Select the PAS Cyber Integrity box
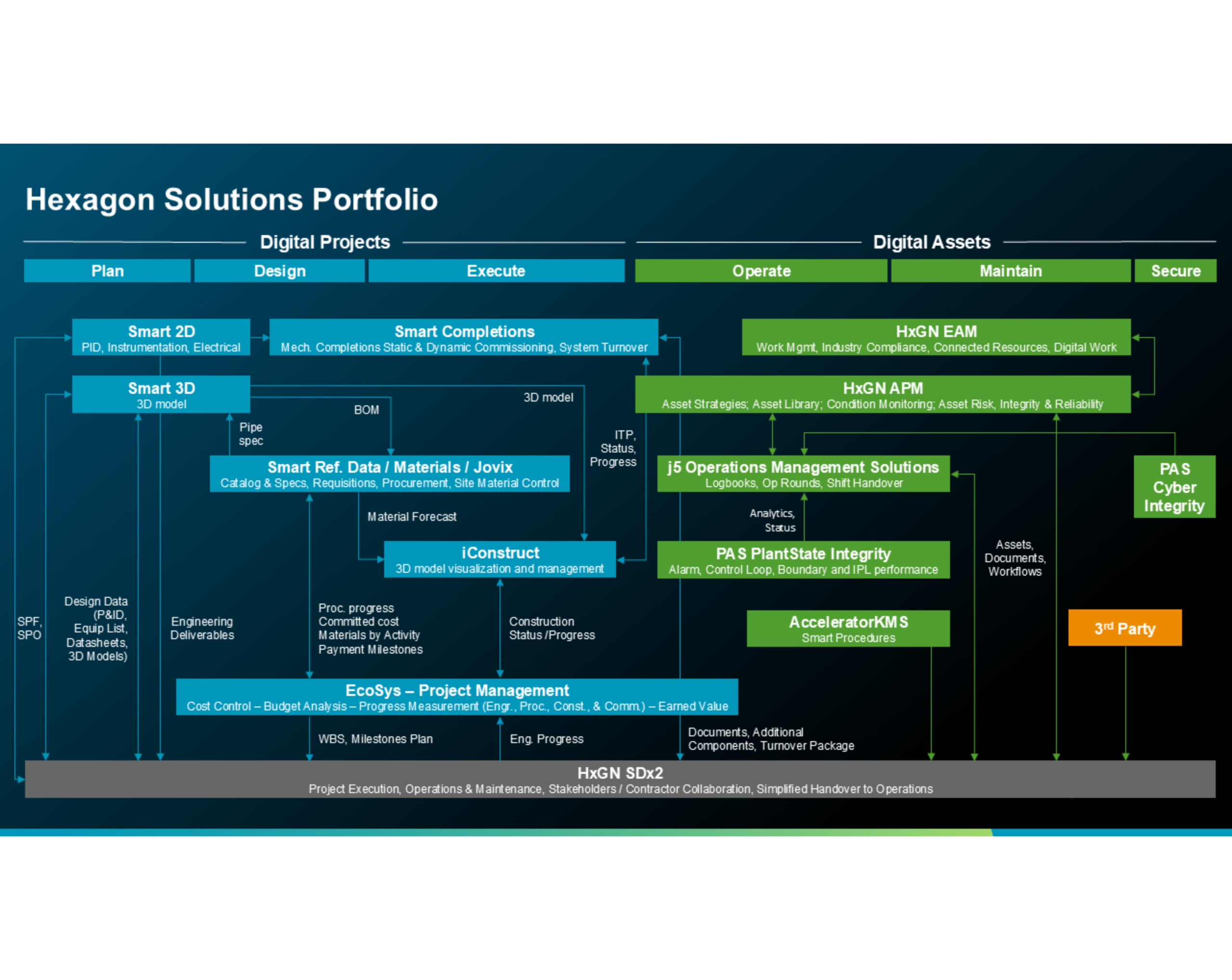This screenshot has width=1232, height=980. coord(1174,486)
